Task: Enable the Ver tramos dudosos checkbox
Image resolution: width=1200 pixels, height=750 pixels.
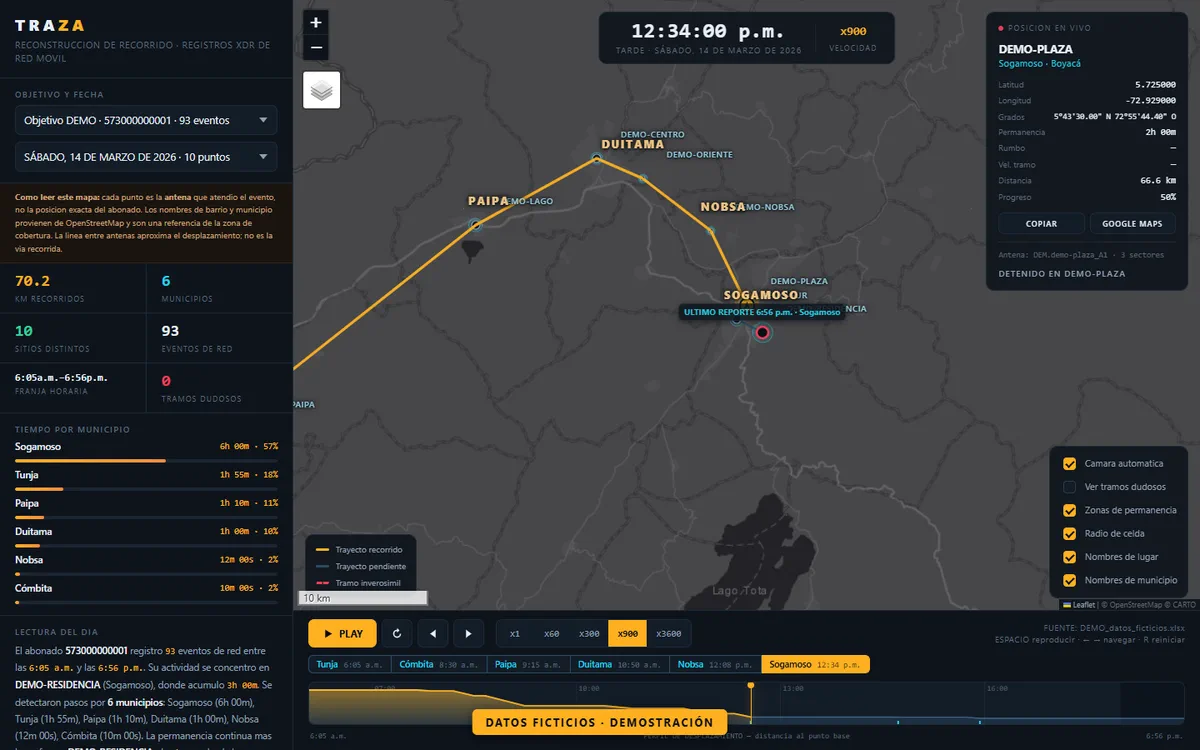Action: 1070,487
